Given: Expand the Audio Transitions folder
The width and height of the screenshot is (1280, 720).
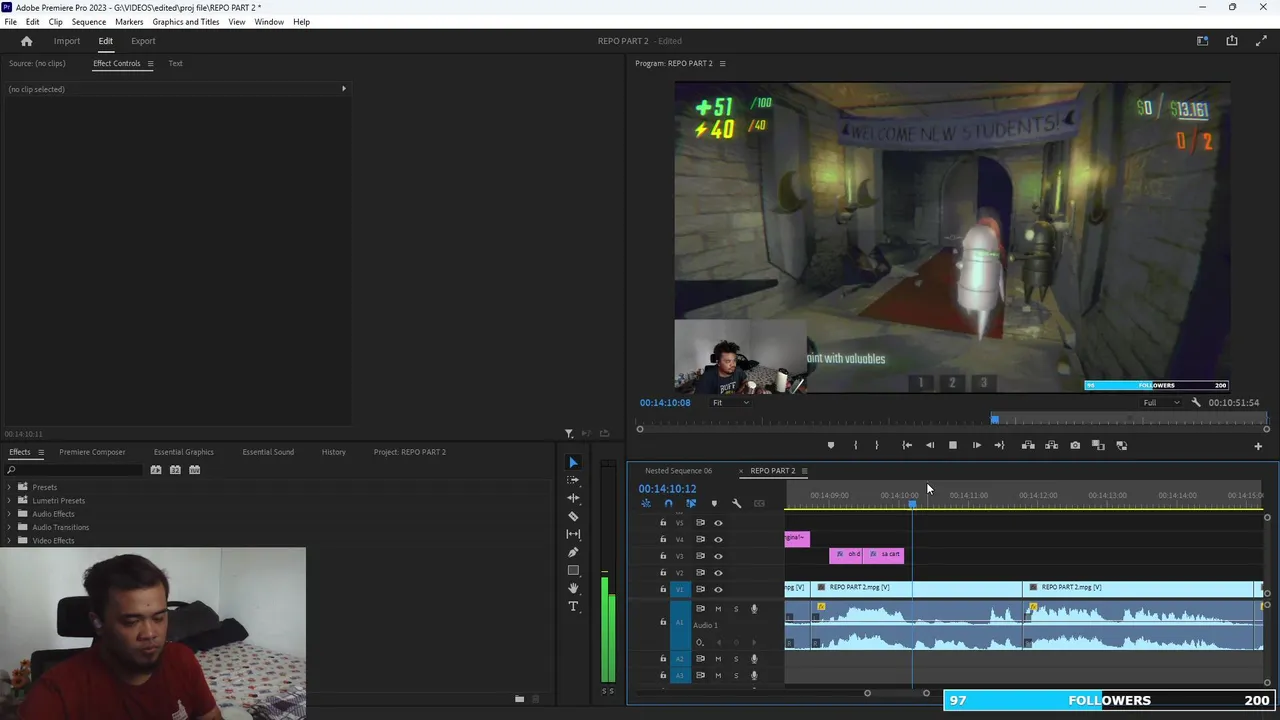Looking at the screenshot, I should click(9, 527).
